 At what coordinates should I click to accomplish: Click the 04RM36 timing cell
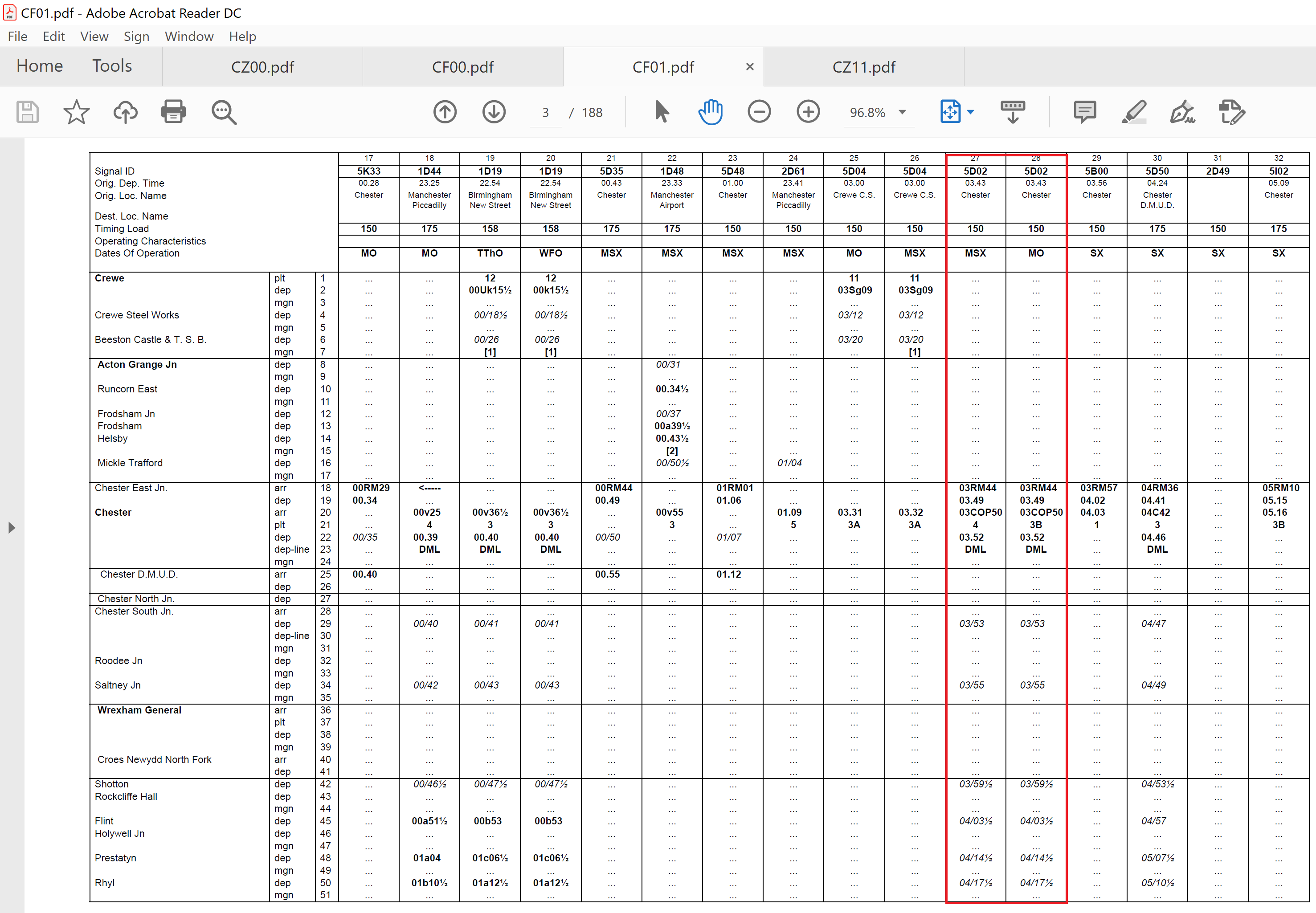tap(1160, 488)
